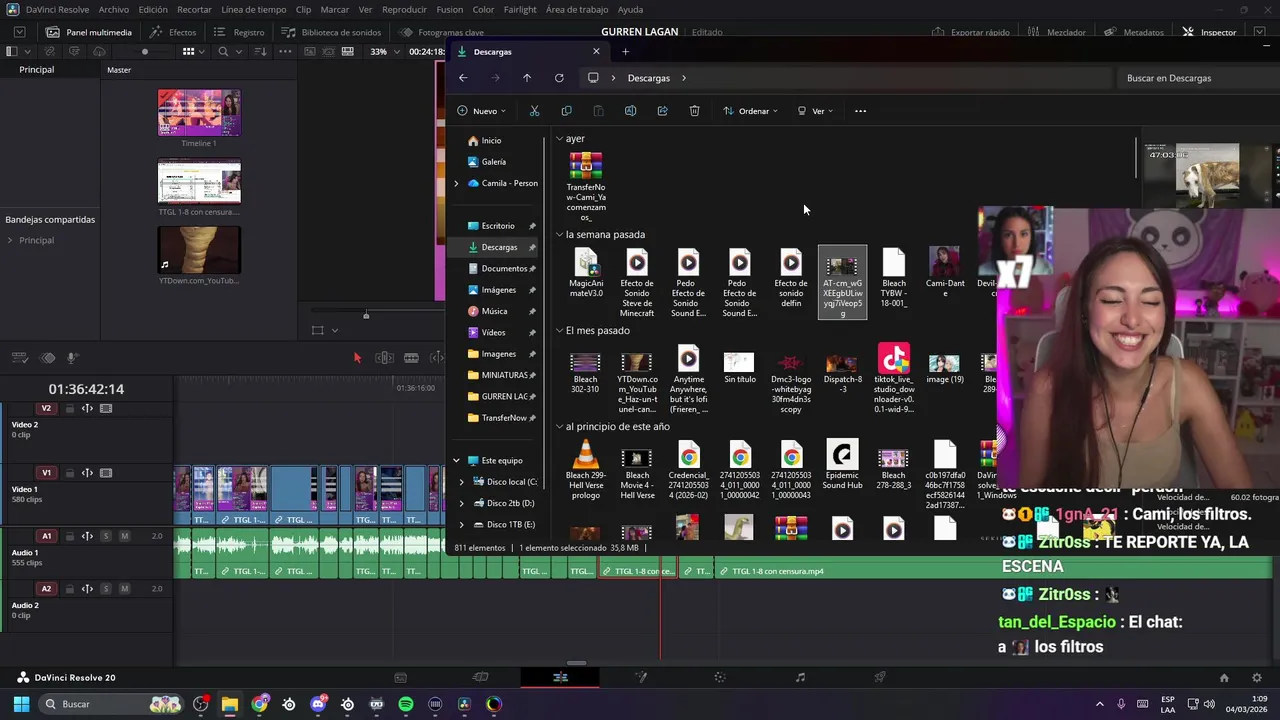The image size is (1280, 720).
Task: Open the Fusion menu
Action: coord(450,9)
